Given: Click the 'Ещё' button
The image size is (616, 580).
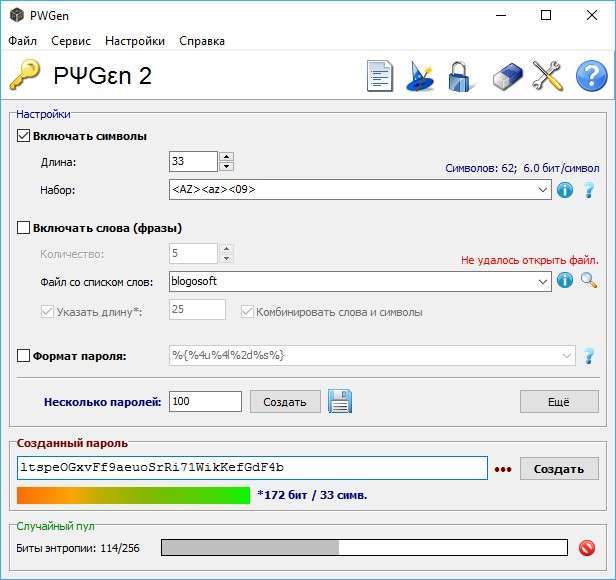Looking at the screenshot, I should [559, 402].
